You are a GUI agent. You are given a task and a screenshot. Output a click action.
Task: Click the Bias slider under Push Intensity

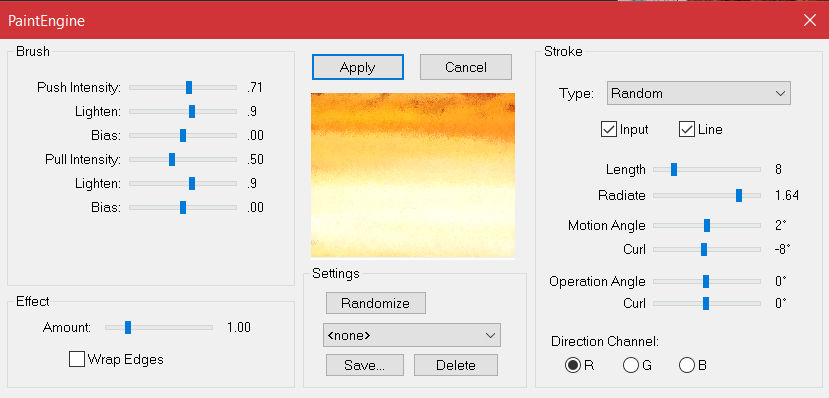[x=183, y=135]
